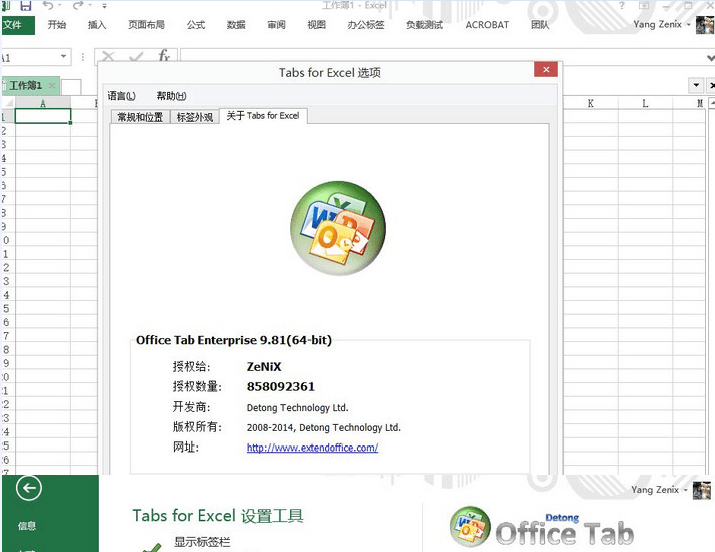The width and height of the screenshot is (715, 552).
Task: Click the Redo arrow icon
Action: [x=77, y=6]
